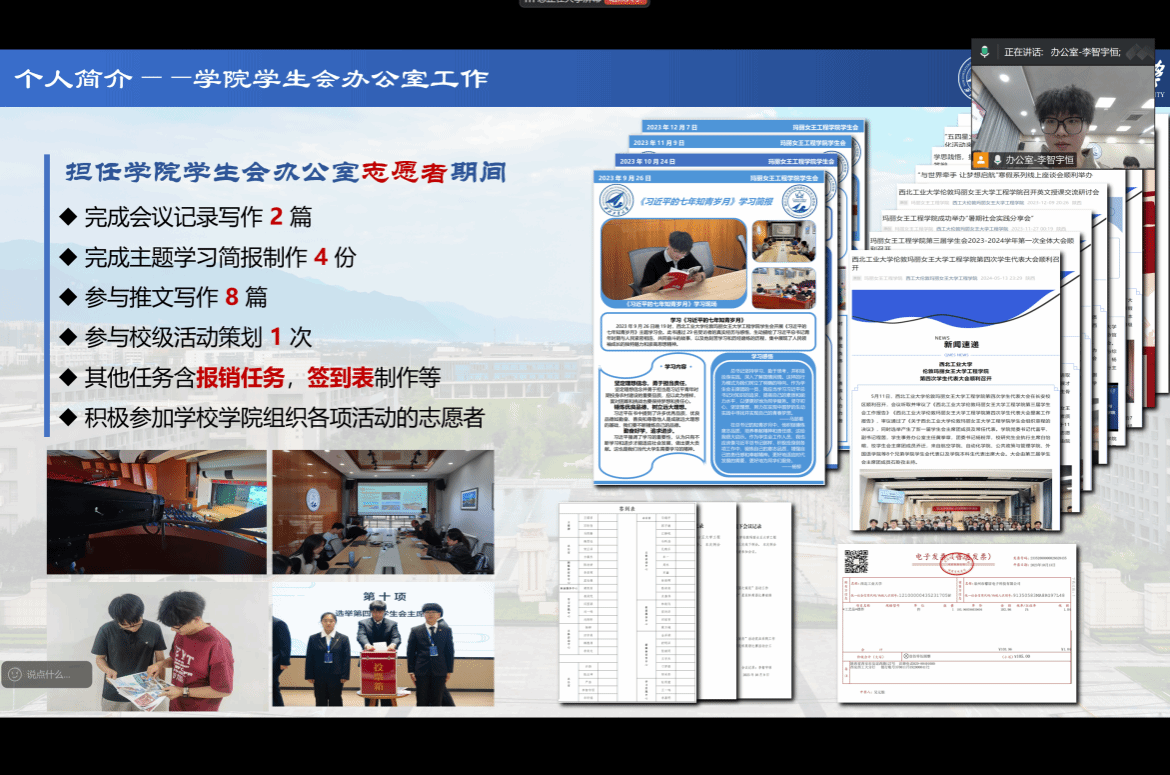Click the green microphone icon in speaking bar
The width and height of the screenshot is (1170, 775).
pyautogui.click(x=985, y=52)
